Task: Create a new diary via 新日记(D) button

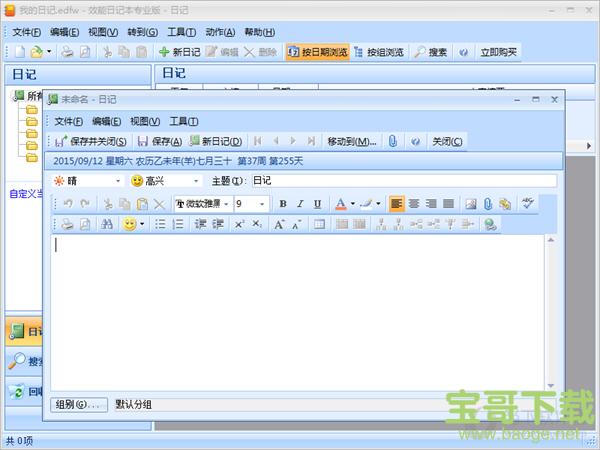Action: (216, 141)
